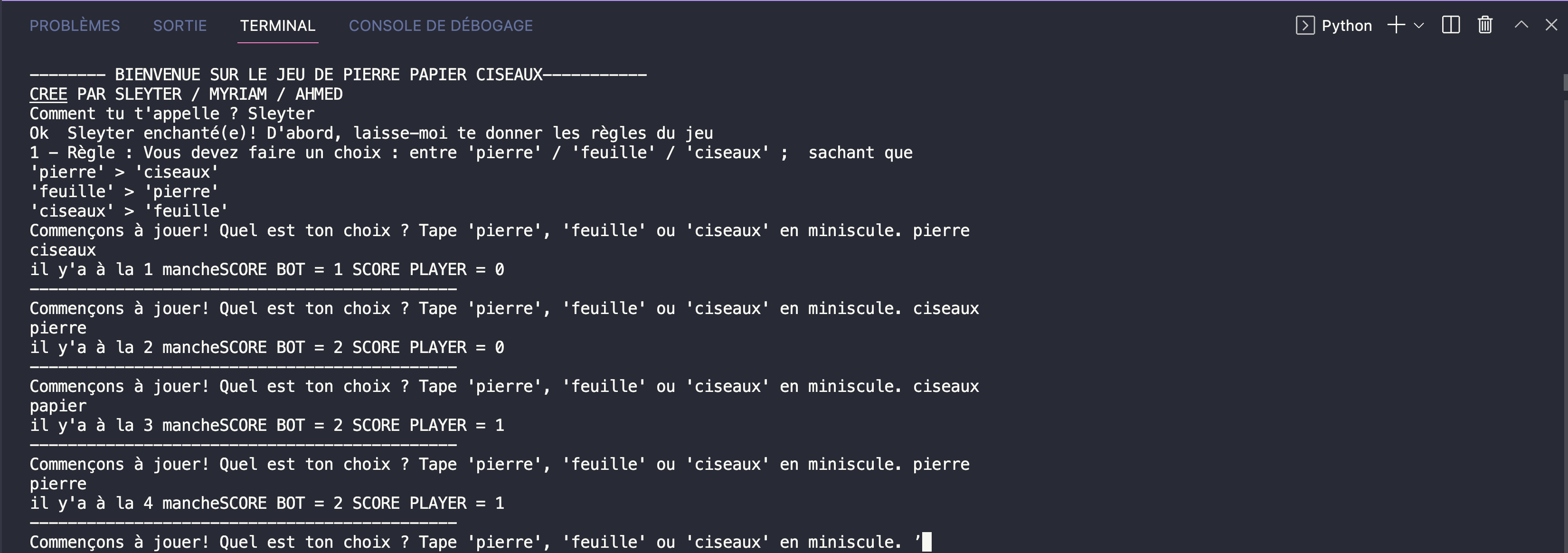This screenshot has height=553, width=1568.
Task: Maximize the panel with the up chevron
Action: [1521, 25]
